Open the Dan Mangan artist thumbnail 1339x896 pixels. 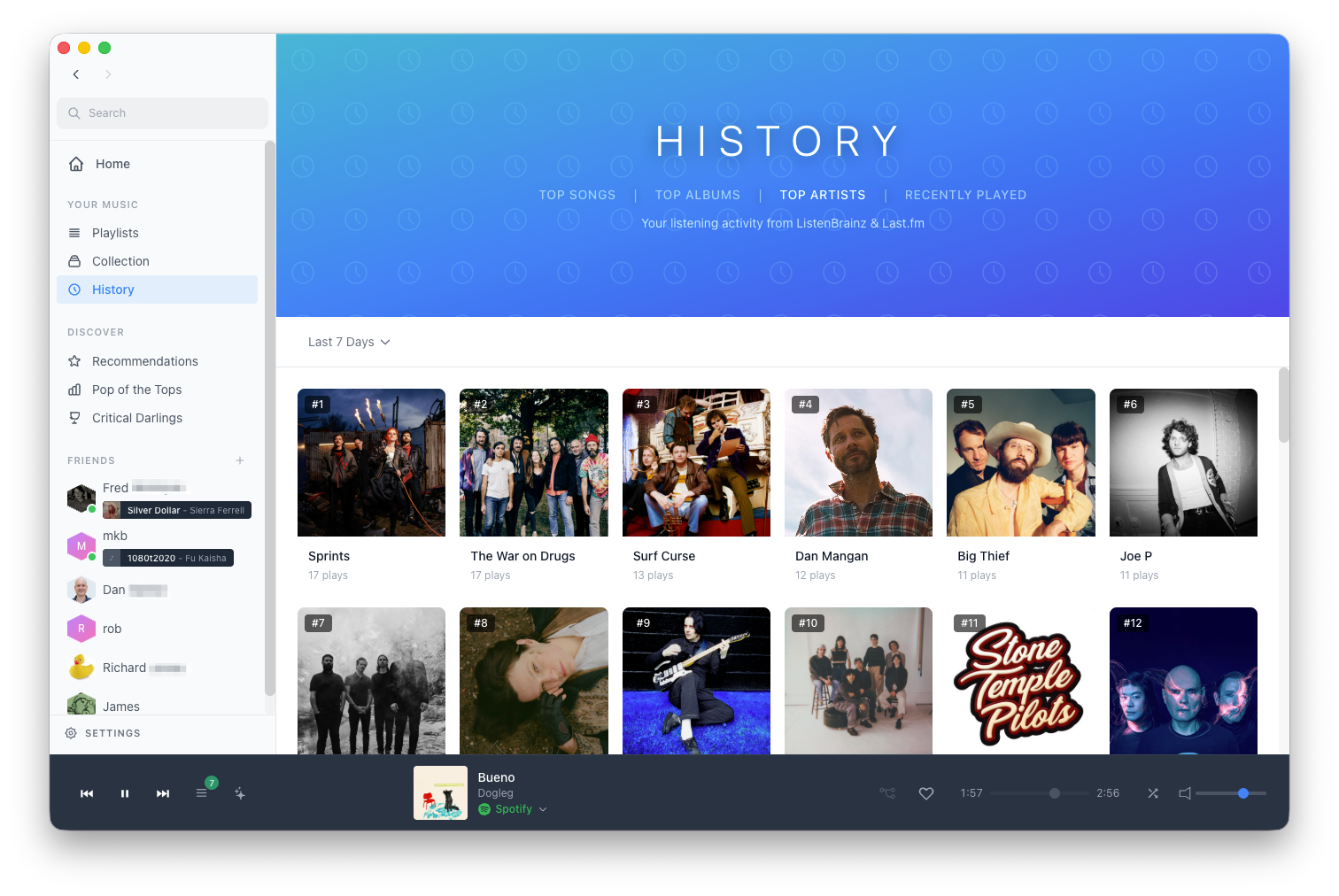coord(858,462)
